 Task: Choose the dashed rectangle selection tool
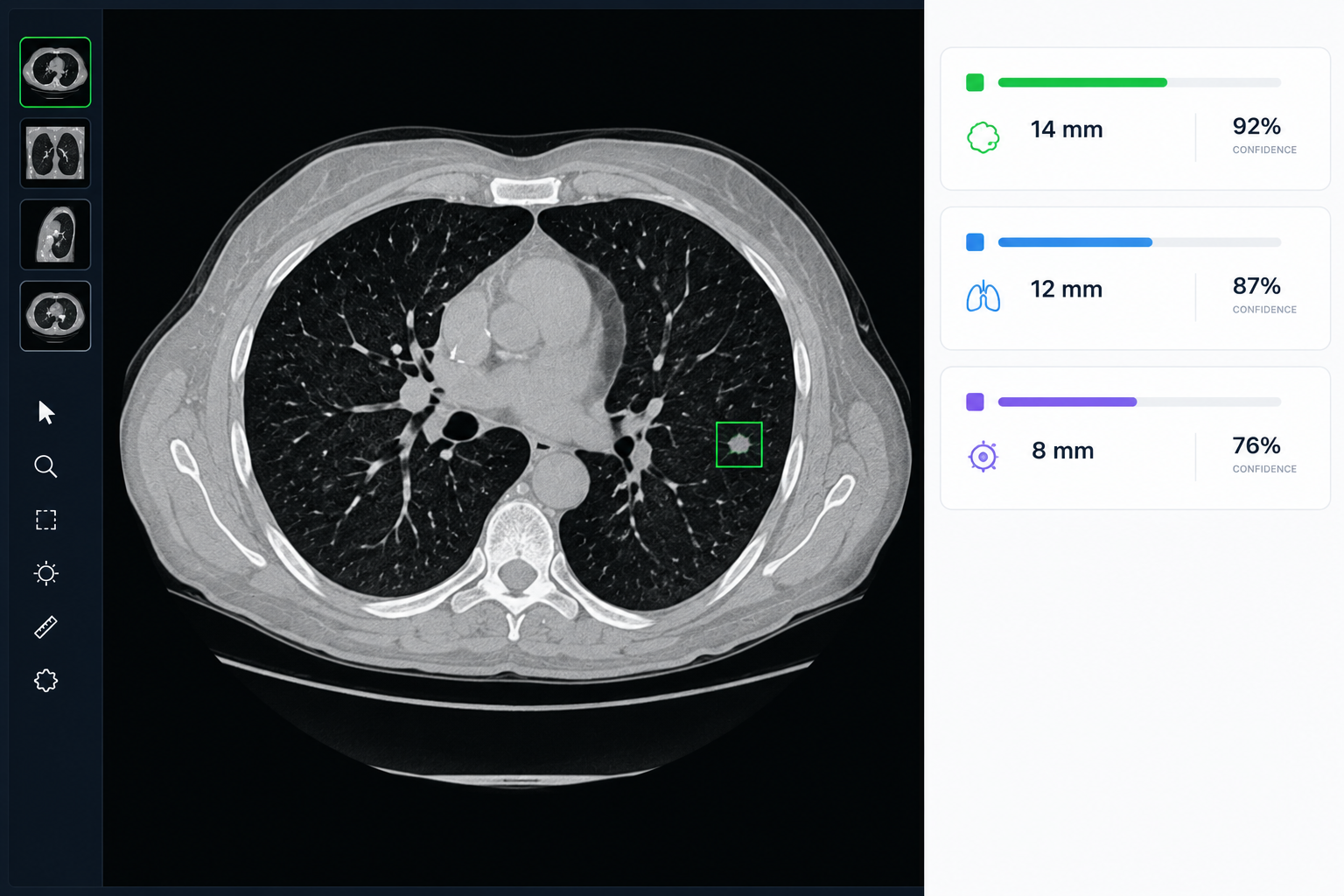pyautogui.click(x=45, y=520)
